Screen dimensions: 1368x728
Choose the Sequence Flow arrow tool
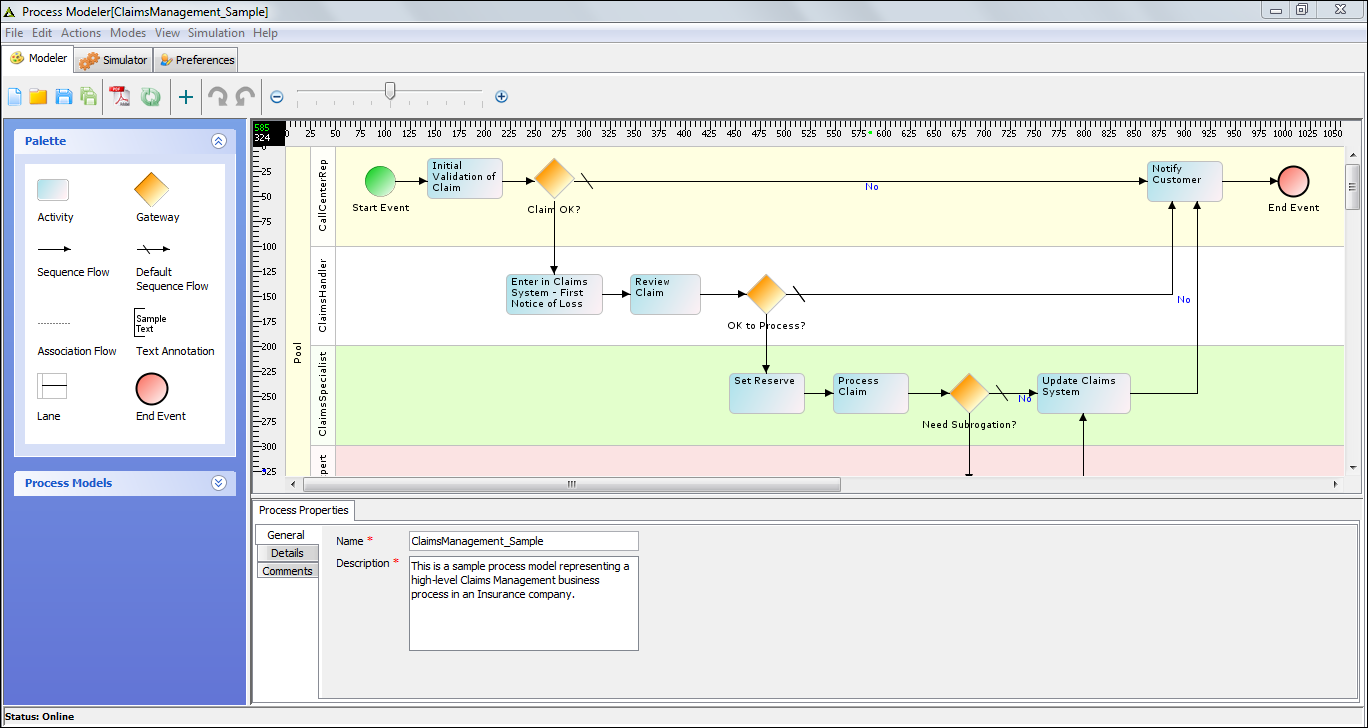coord(54,249)
